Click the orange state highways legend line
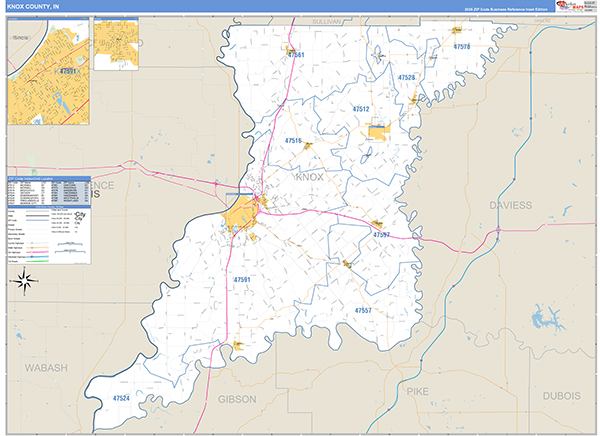Screen dimensions: 600x436 [38, 248]
